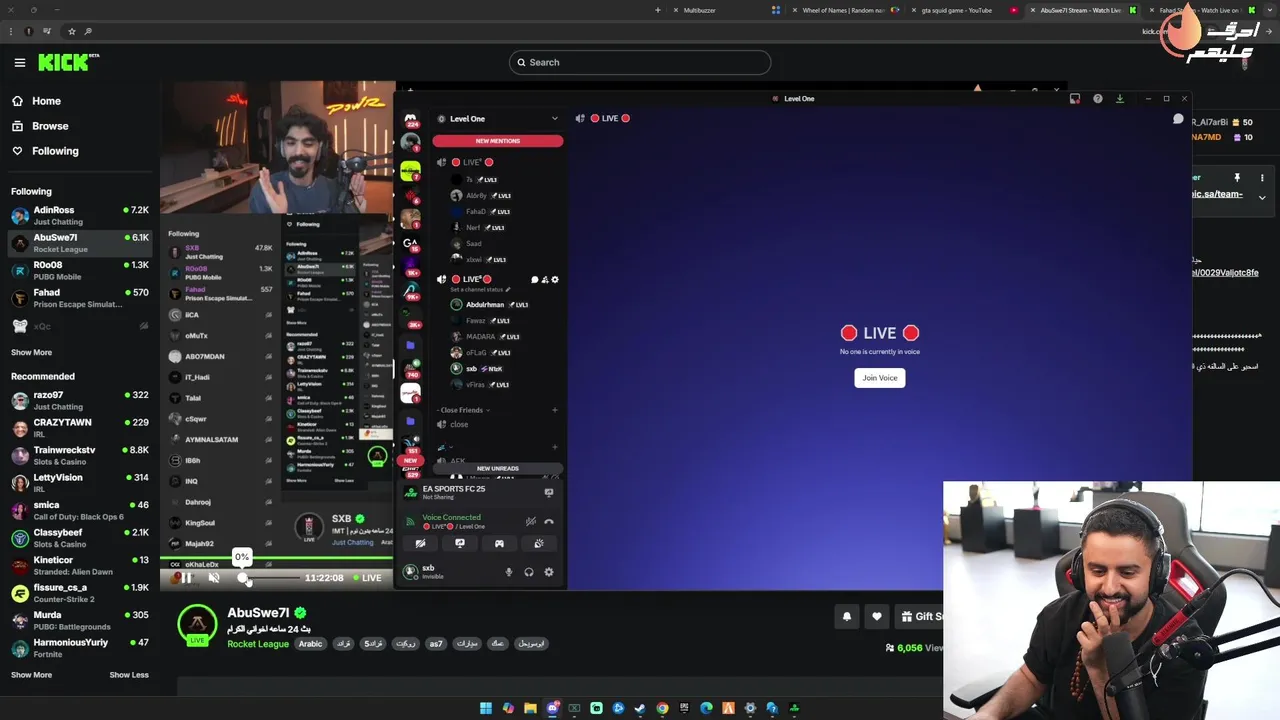Jump to LIVE in stream player
This screenshot has height=720, width=1280.
[368, 577]
